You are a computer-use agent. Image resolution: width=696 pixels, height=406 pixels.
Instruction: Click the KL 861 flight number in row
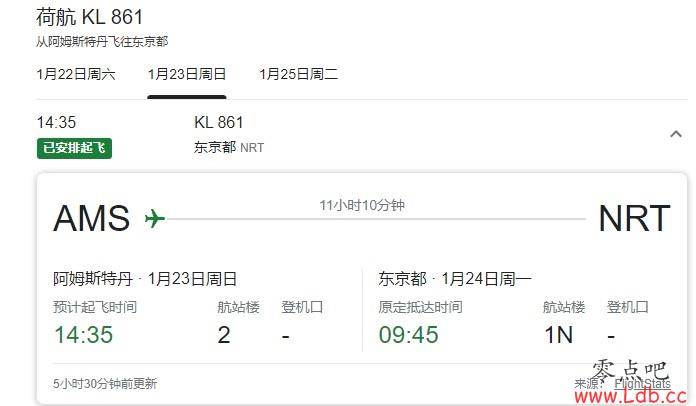click(x=218, y=122)
